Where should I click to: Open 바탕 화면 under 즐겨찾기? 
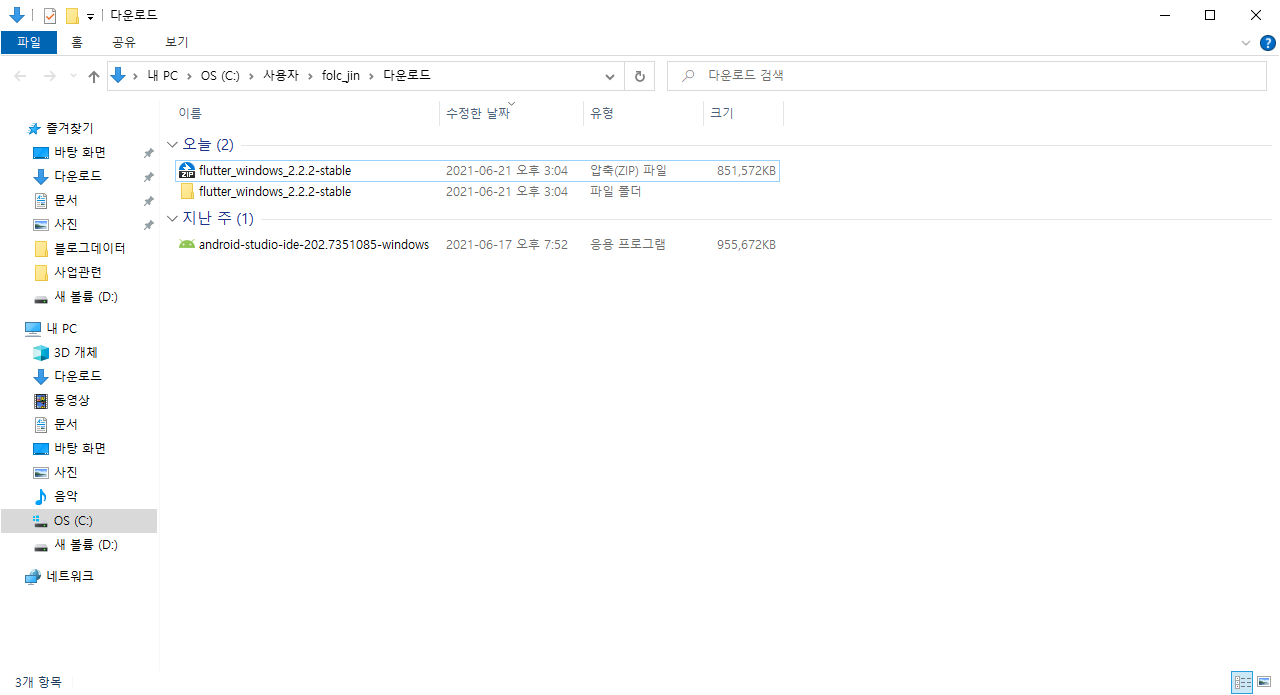[x=80, y=153]
